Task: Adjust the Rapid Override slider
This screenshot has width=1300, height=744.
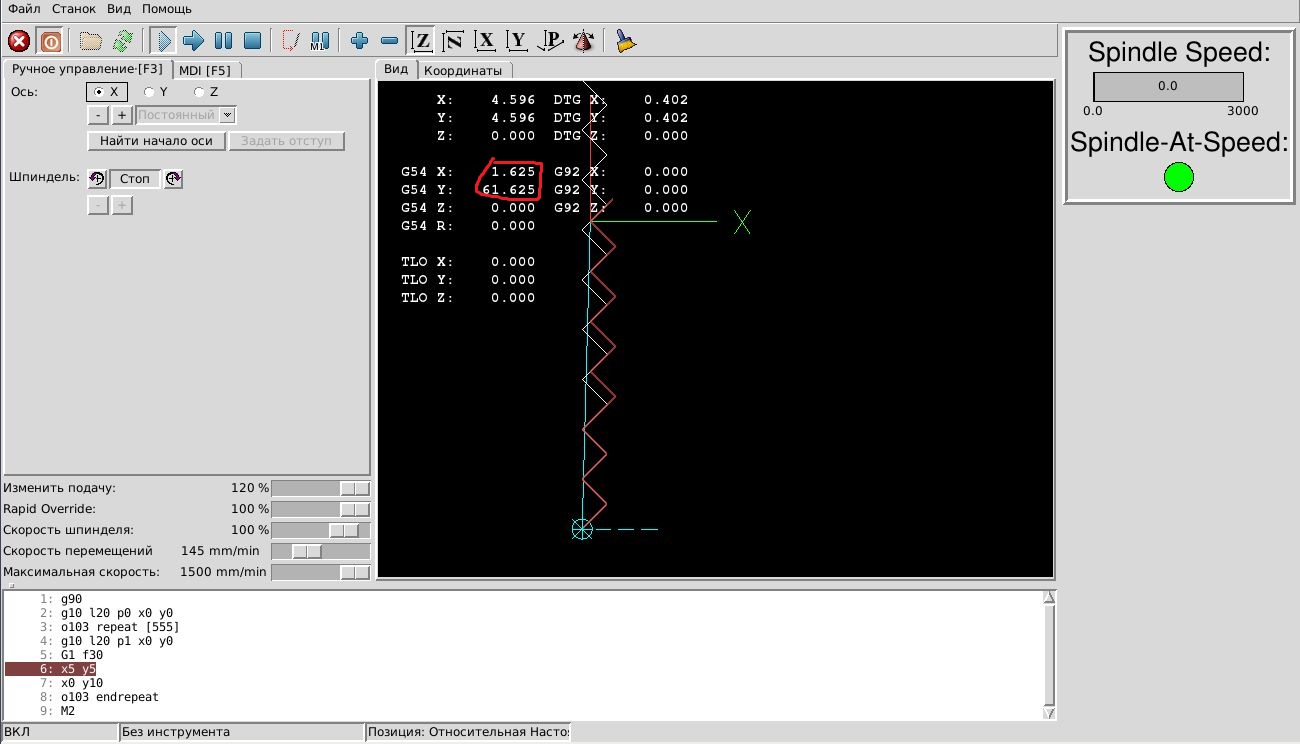Action: [x=321, y=509]
